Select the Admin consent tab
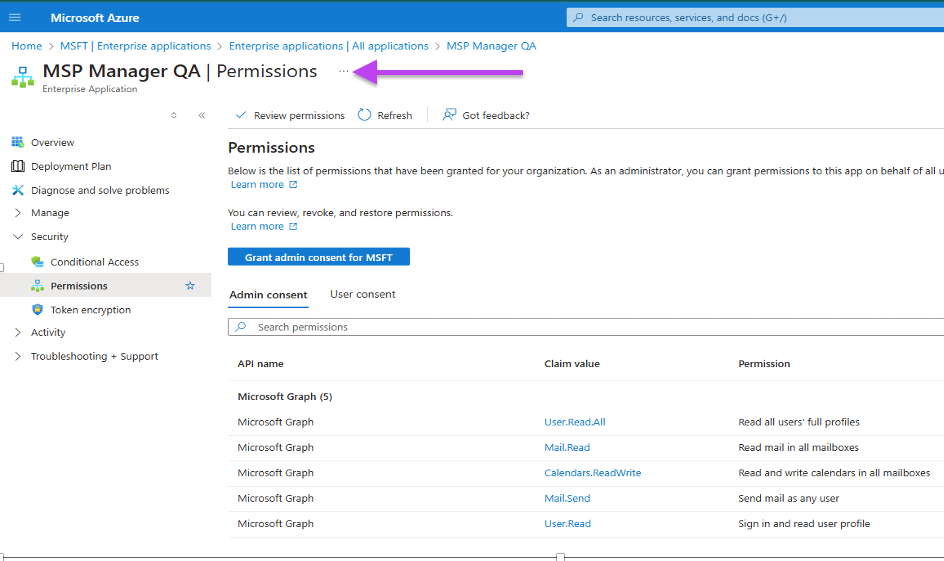 click(x=268, y=295)
